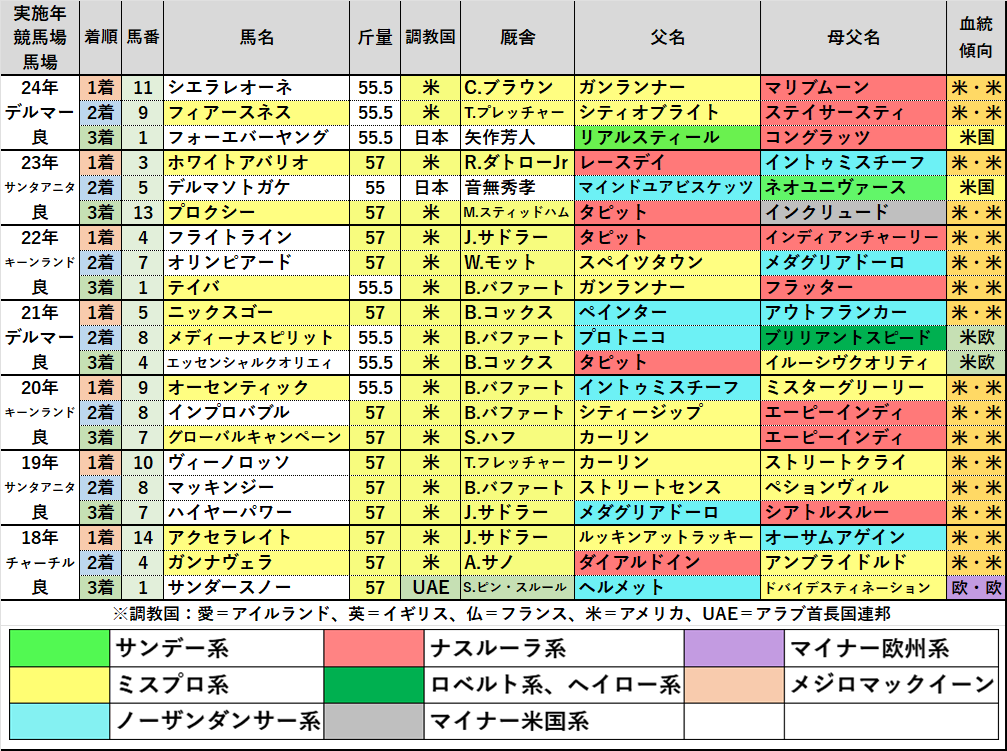1007x751 pixels.
Task: Select horse name プロクシー
Action: pos(256,213)
